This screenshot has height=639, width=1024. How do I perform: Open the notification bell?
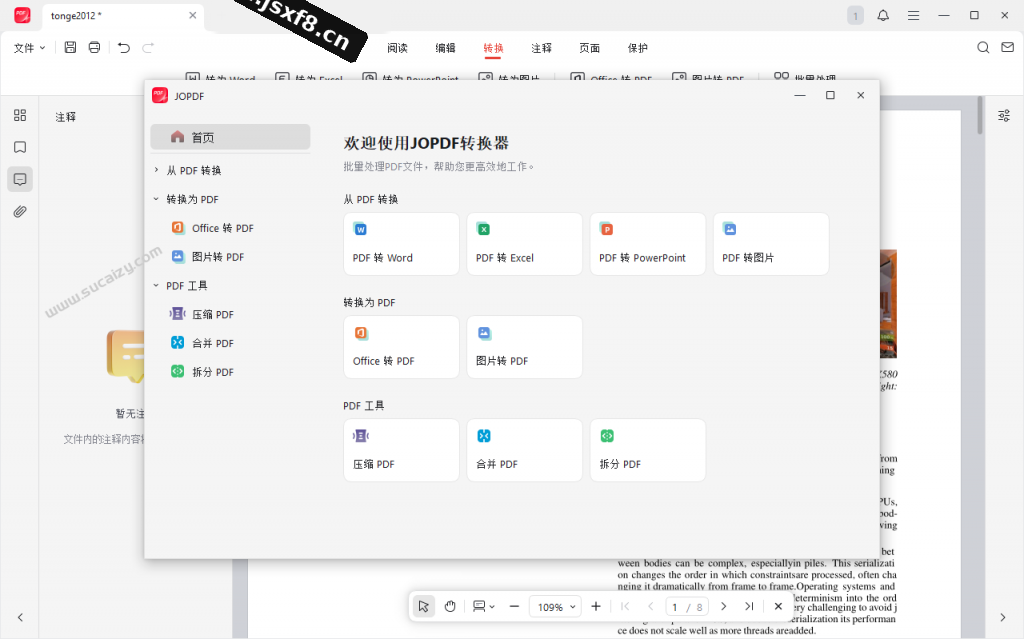click(883, 15)
